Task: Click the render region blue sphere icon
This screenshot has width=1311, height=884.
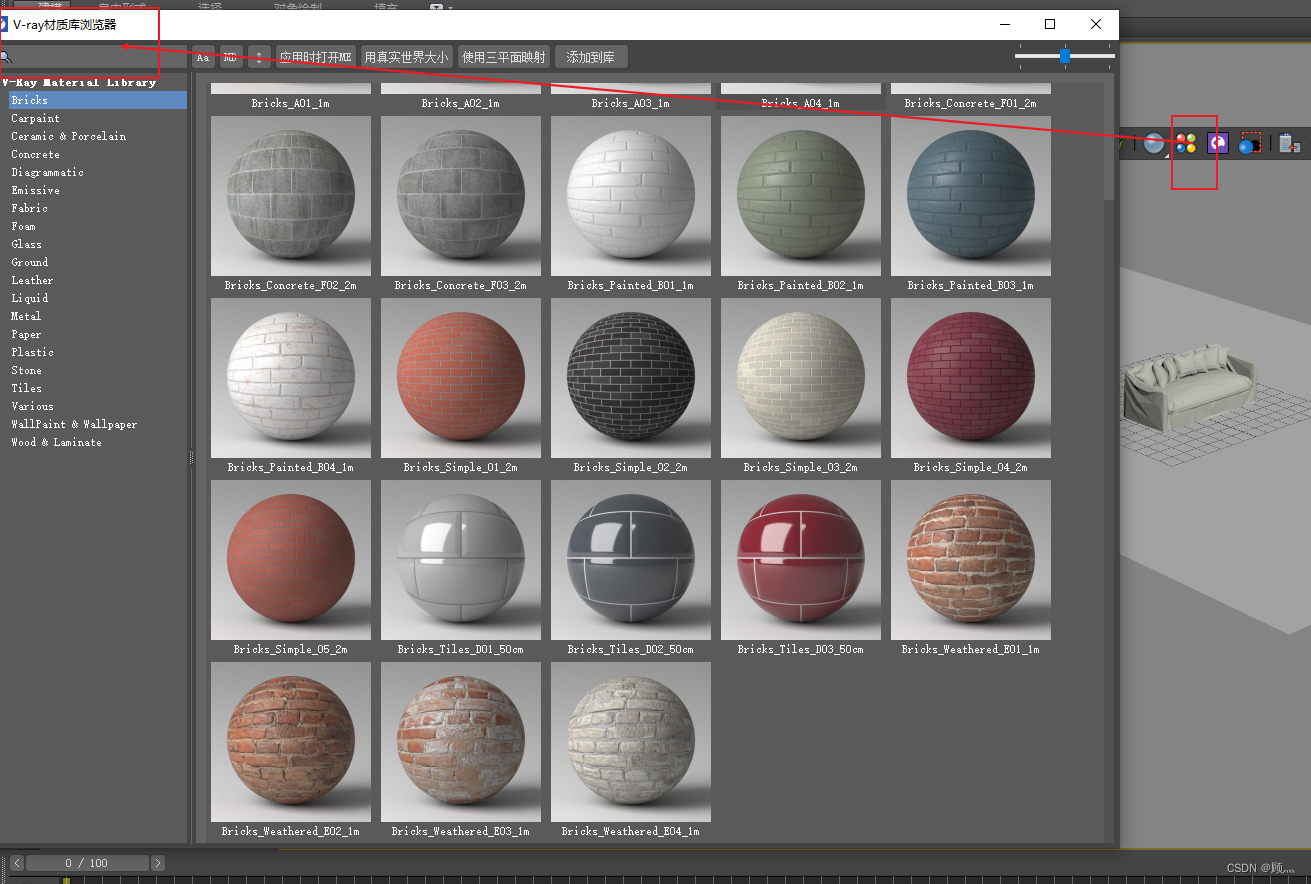Action: (x=1249, y=143)
